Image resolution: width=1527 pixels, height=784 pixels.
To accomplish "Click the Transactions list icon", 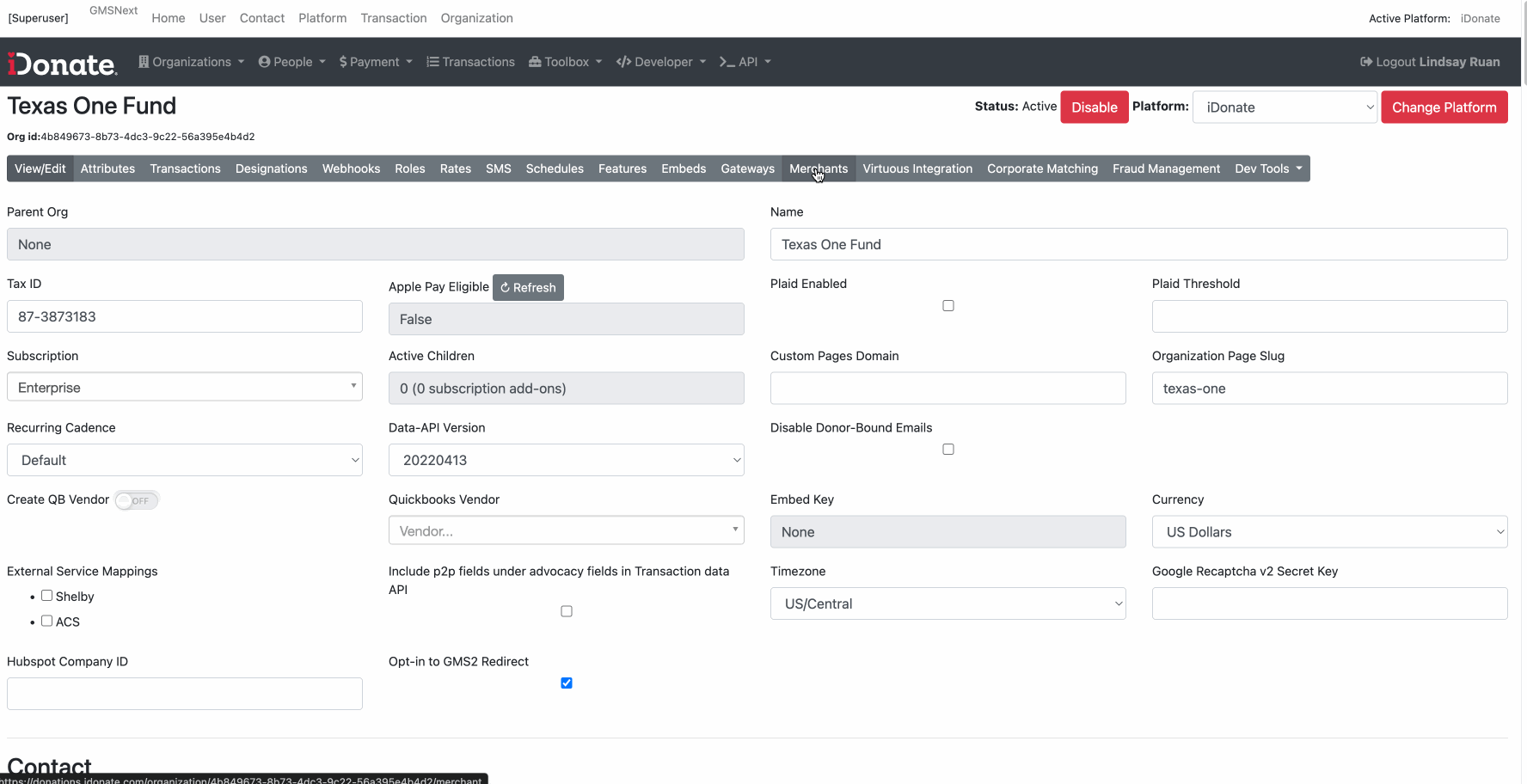I will click(432, 62).
